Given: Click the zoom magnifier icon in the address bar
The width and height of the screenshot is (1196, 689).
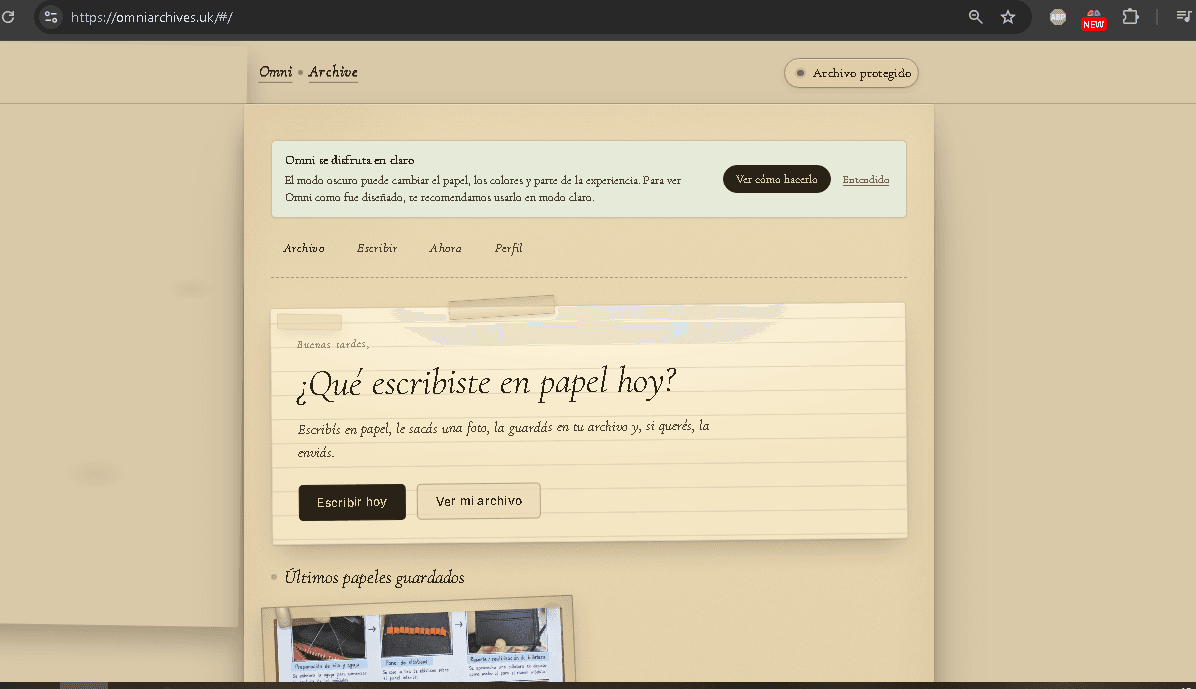Looking at the screenshot, I should point(976,17).
